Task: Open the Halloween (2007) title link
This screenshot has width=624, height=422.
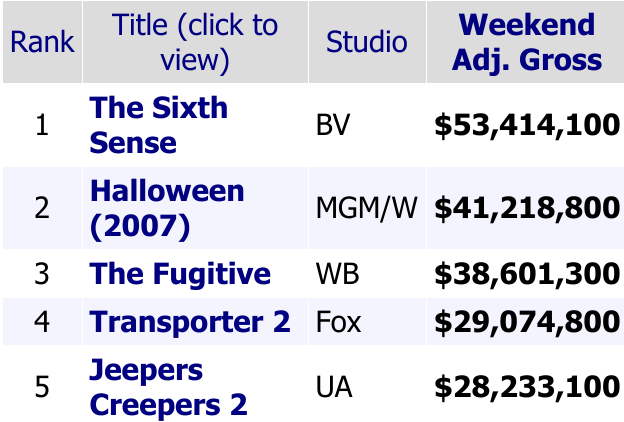Action: point(167,208)
